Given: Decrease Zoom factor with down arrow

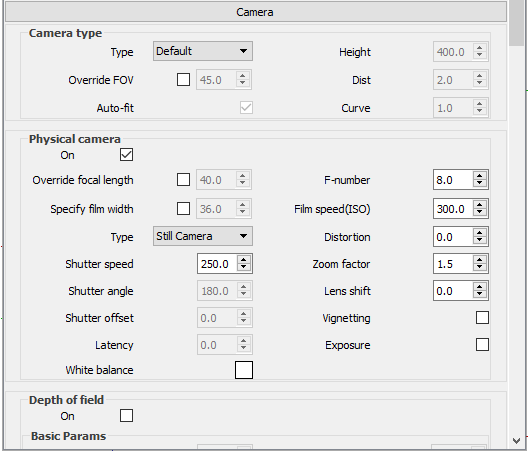Looking at the screenshot, I should click(480, 267).
